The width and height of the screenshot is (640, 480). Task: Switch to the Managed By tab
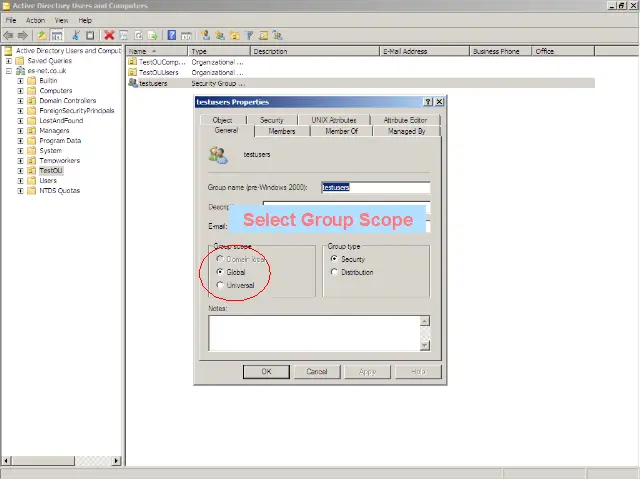click(407, 131)
